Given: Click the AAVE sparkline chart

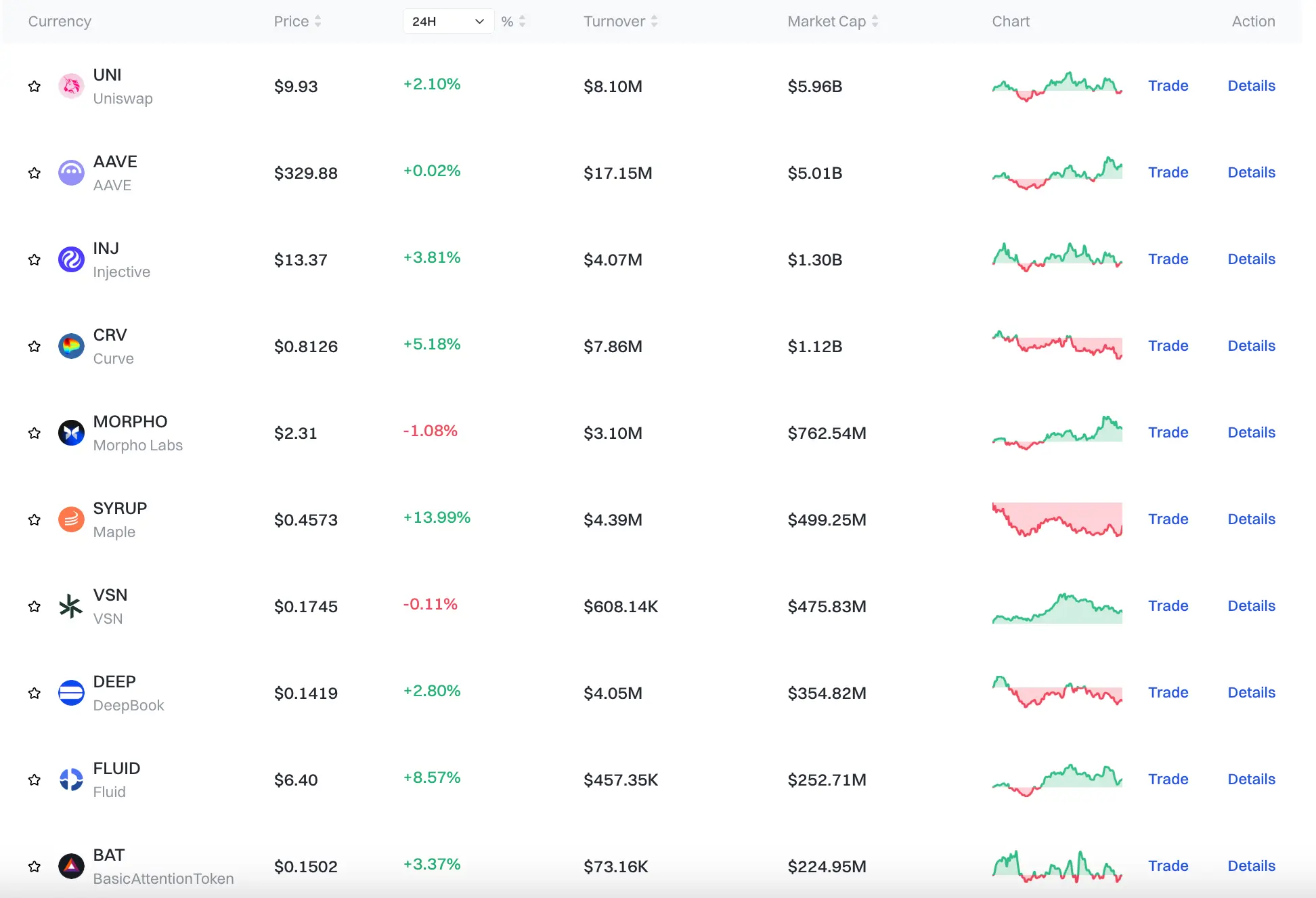Looking at the screenshot, I should 1057,173.
